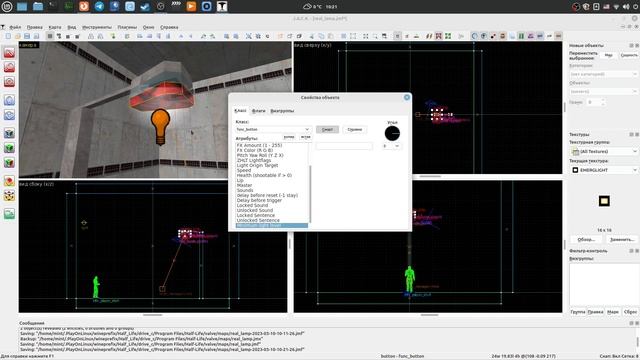The height and width of the screenshot is (360, 640).
Task: Open the Объекты dropdown in new objects panel
Action: (x=603, y=91)
